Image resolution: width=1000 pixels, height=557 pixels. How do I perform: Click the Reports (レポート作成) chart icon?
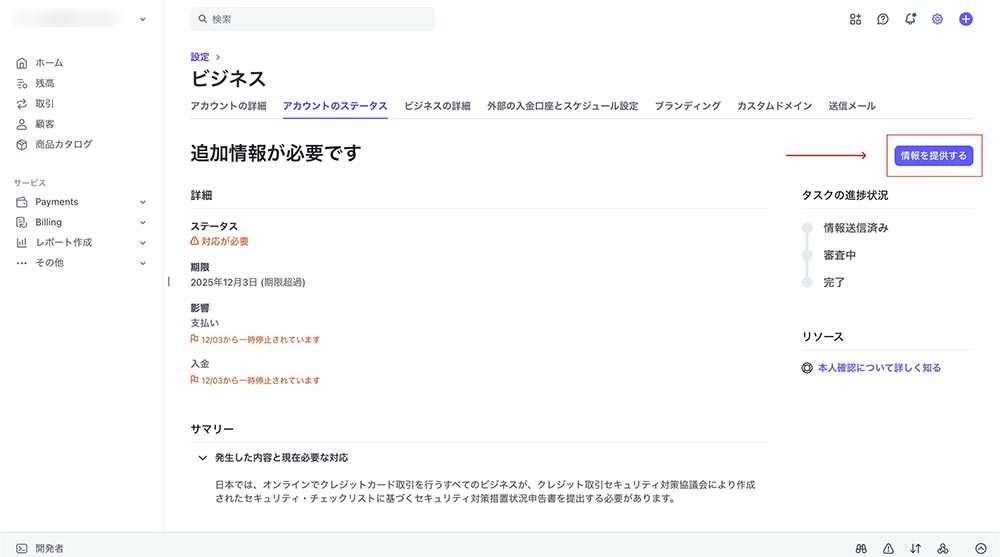(22, 242)
